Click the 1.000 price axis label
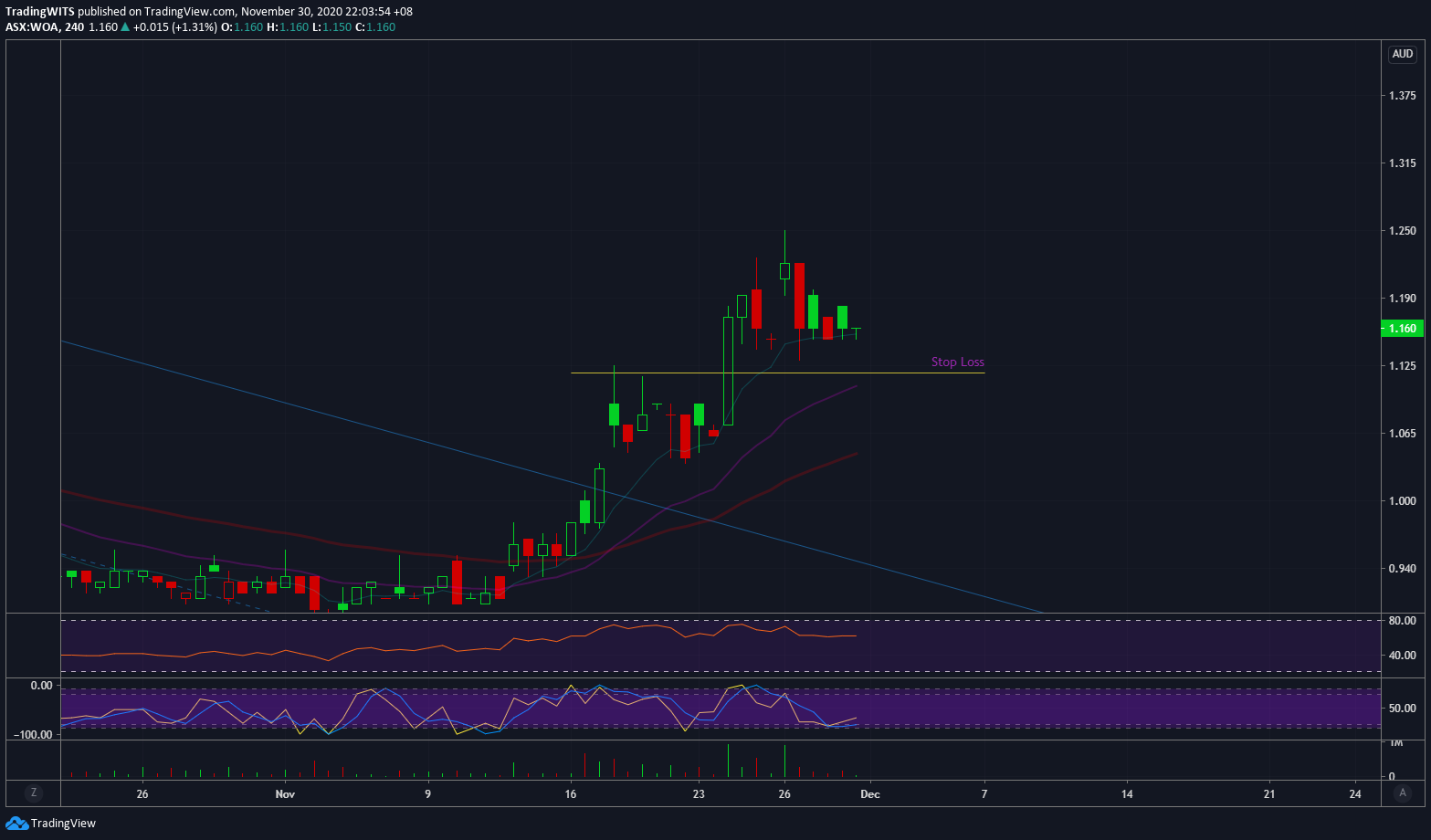1431x840 pixels. (x=1403, y=501)
